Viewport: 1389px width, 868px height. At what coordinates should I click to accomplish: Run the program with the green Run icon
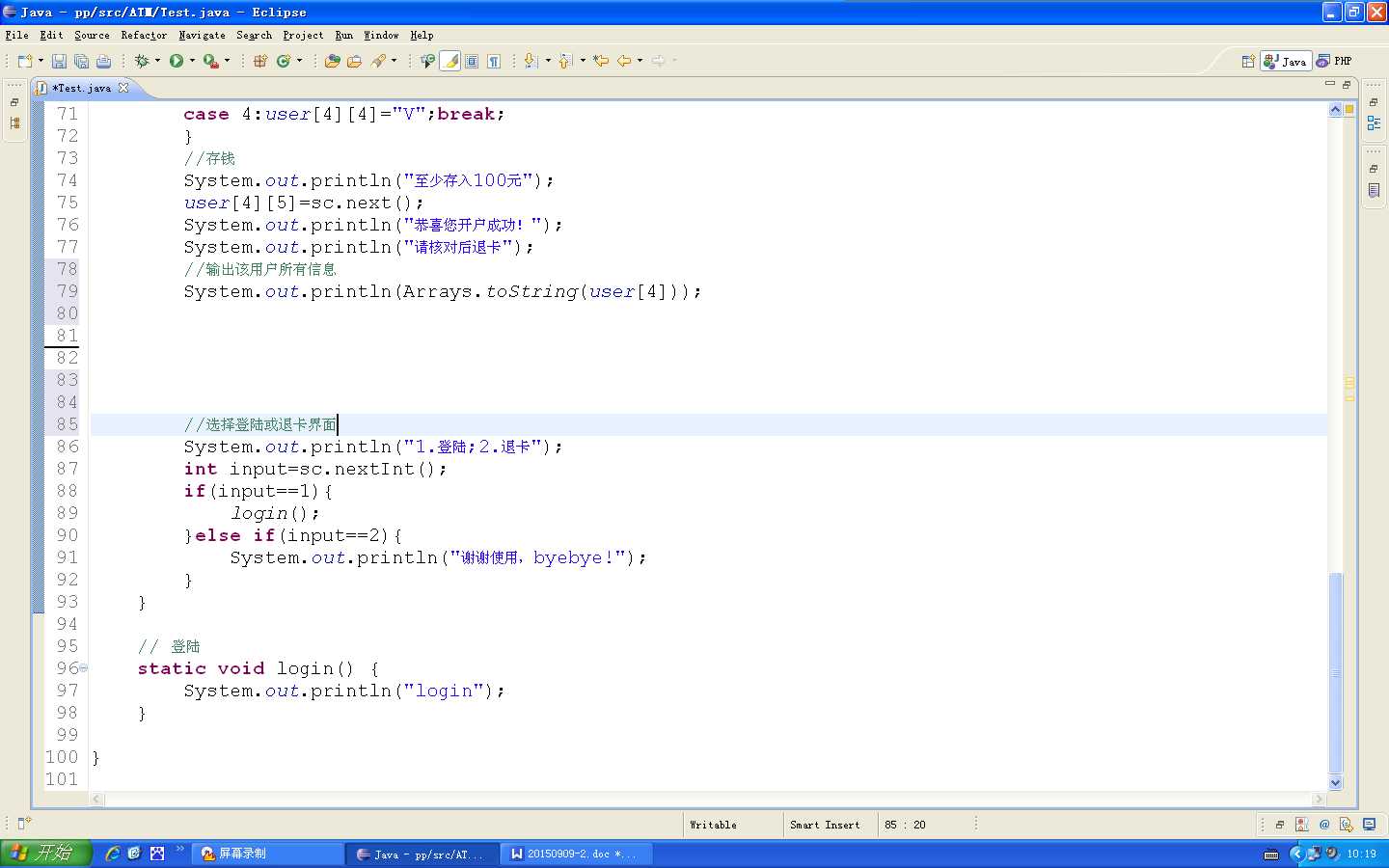click(177, 61)
